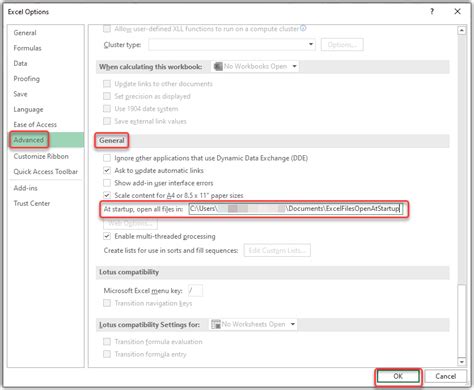Toggle Save external link values
This screenshot has width=474, height=390.
tap(107, 121)
